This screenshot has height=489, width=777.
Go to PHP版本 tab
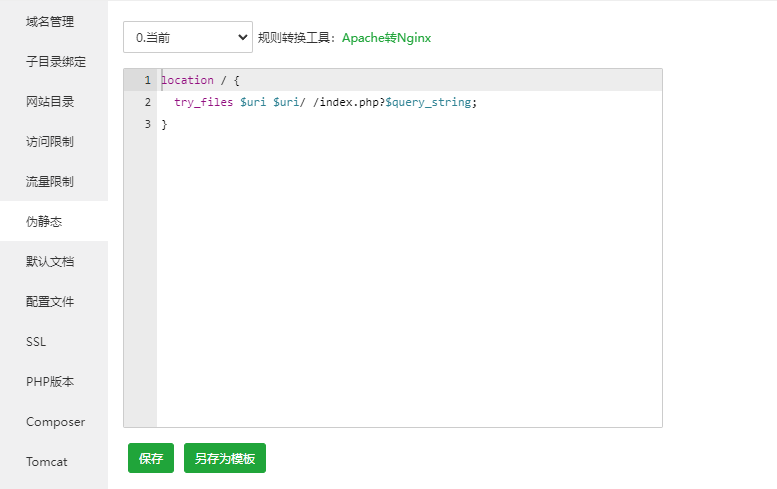[54, 381]
